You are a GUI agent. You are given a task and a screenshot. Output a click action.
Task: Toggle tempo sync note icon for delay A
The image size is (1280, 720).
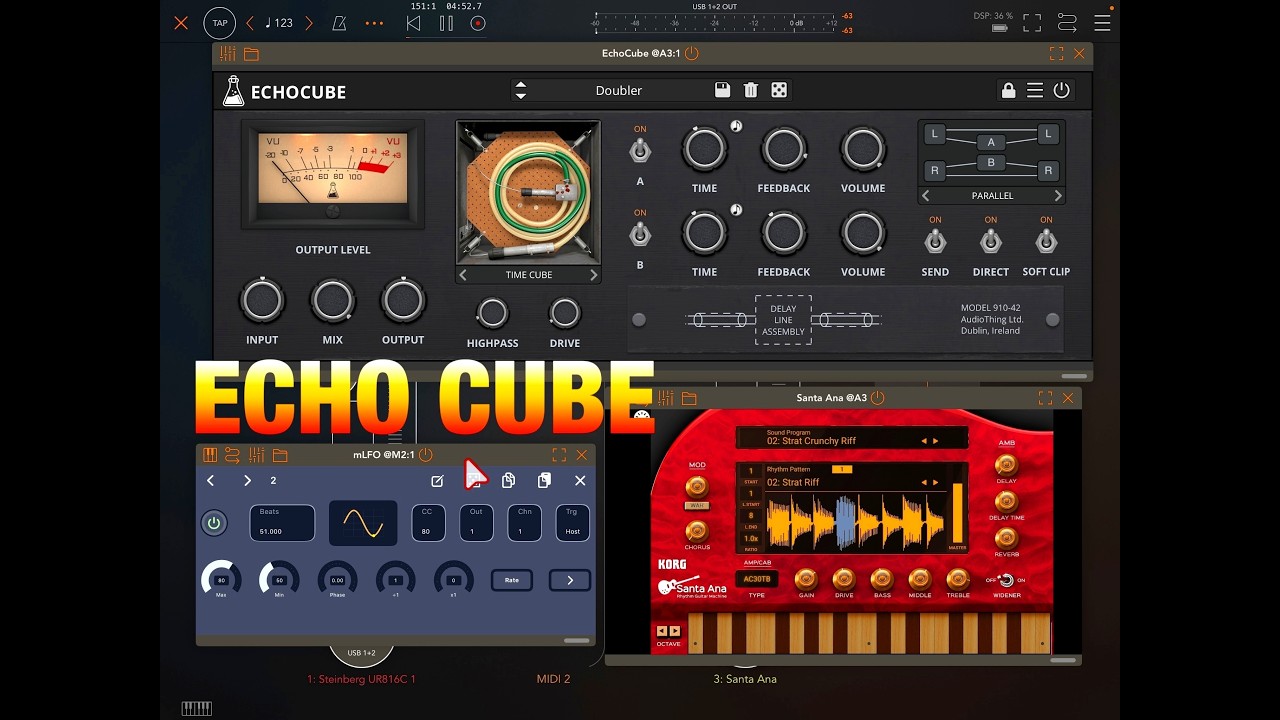[736, 126]
